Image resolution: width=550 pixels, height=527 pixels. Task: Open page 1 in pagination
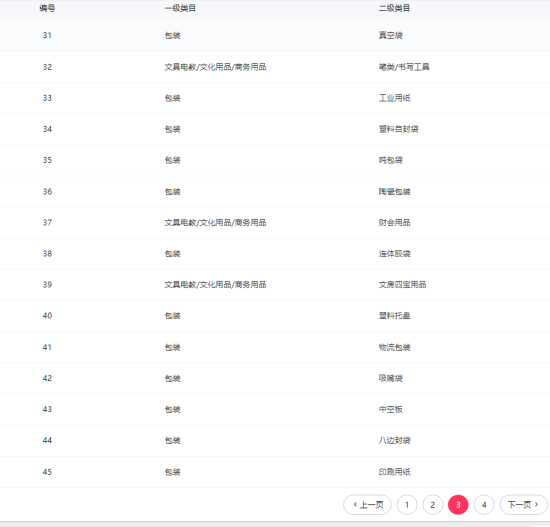(407, 505)
